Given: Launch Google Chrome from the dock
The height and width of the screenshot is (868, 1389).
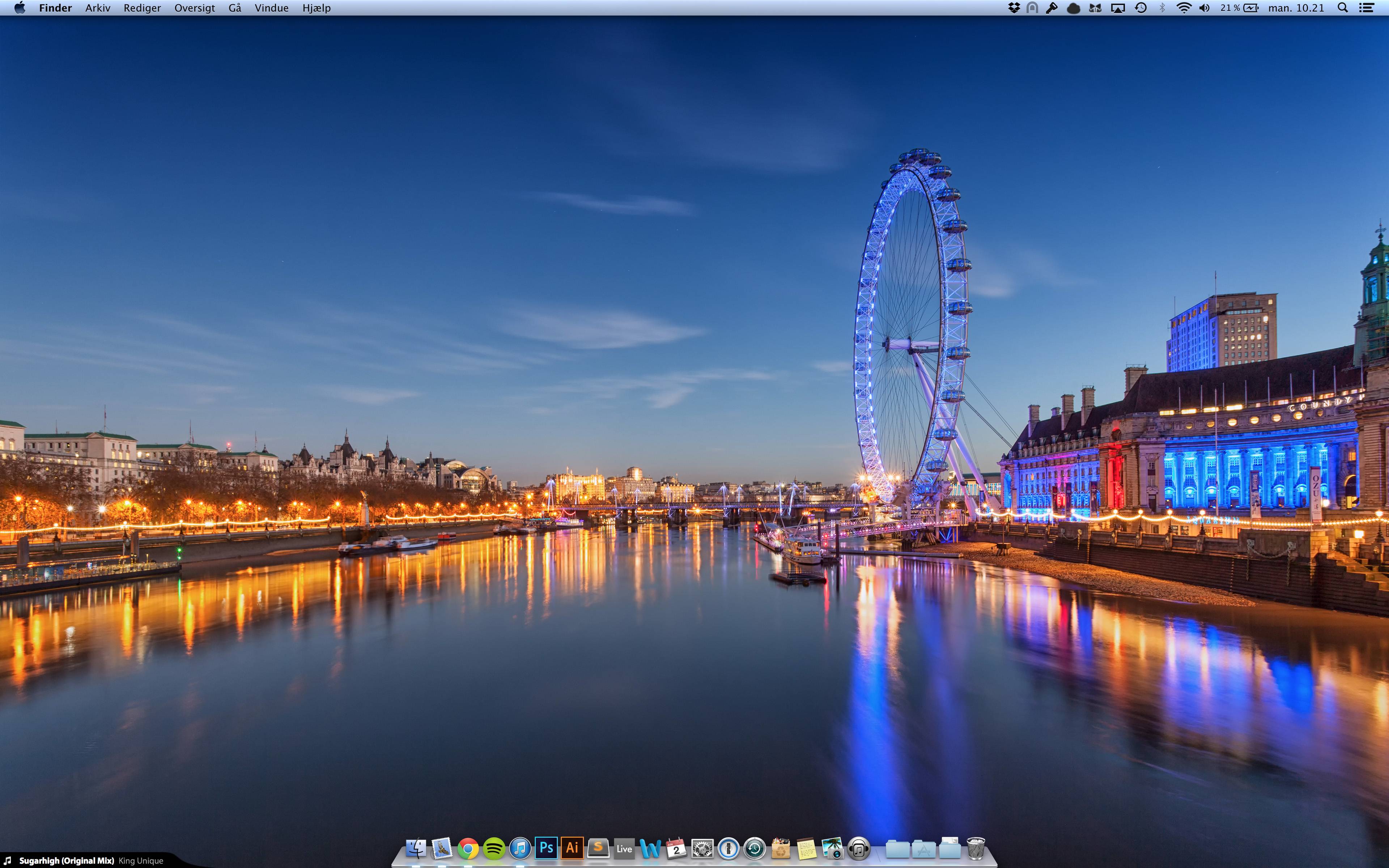Looking at the screenshot, I should (x=468, y=848).
